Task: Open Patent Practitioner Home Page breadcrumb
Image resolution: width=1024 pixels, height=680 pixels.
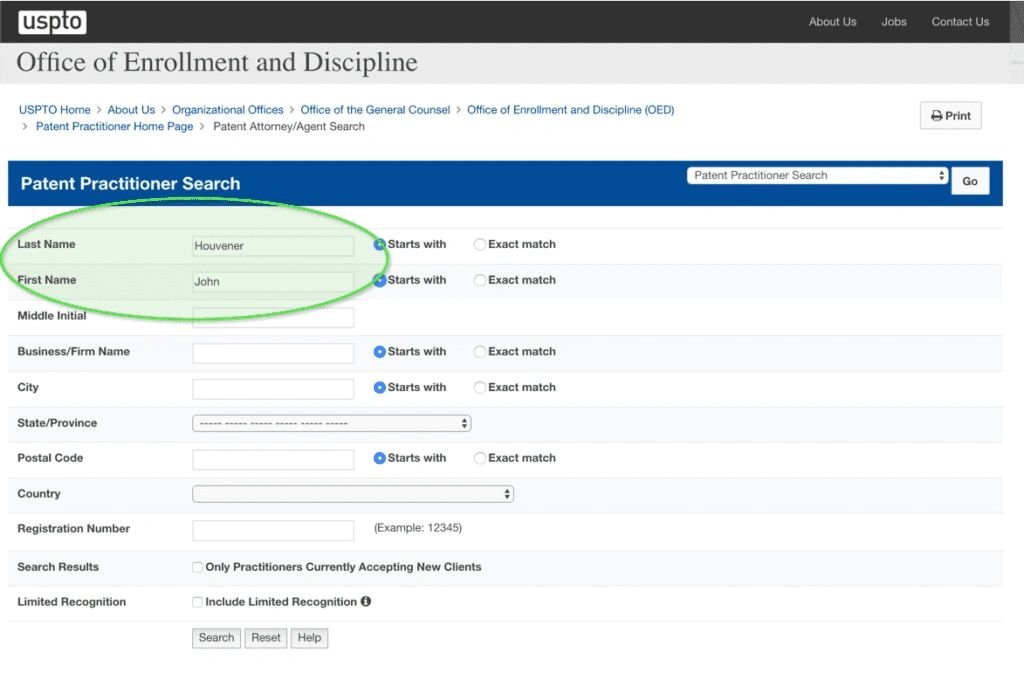Action: tap(114, 127)
